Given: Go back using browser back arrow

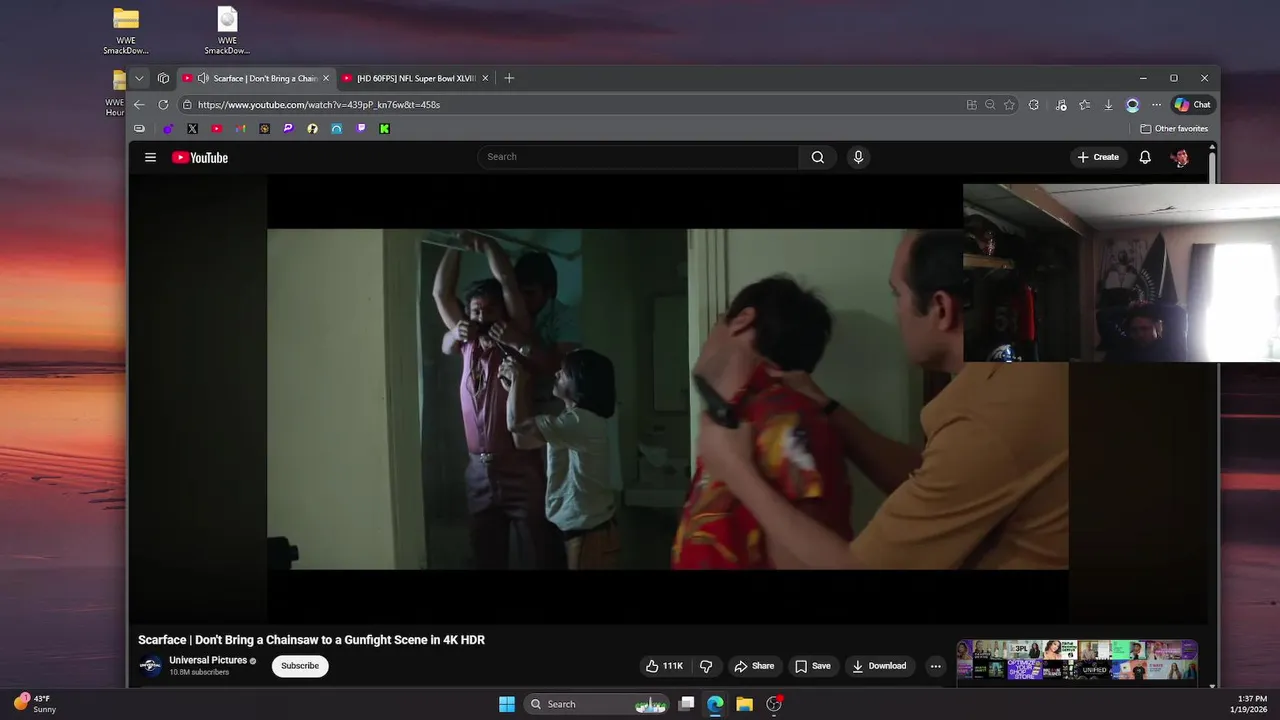Looking at the screenshot, I should (x=139, y=104).
